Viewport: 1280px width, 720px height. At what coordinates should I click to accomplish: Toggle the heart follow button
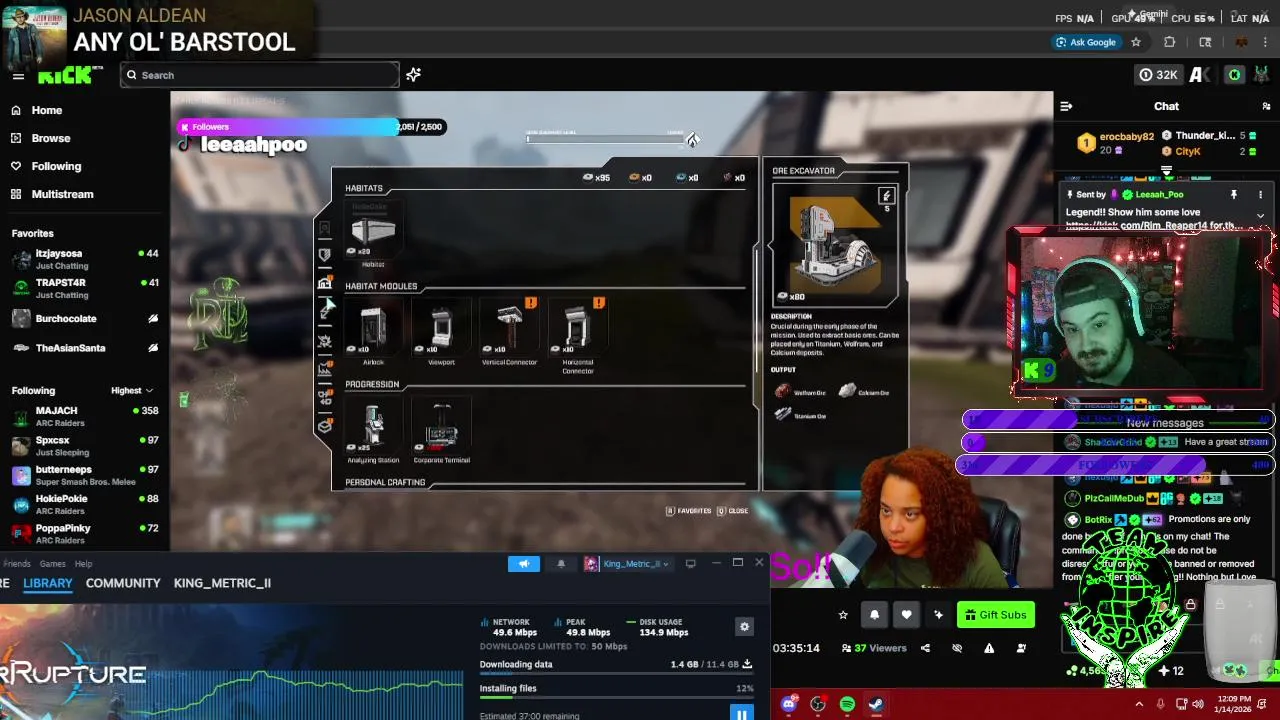coord(907,615)
